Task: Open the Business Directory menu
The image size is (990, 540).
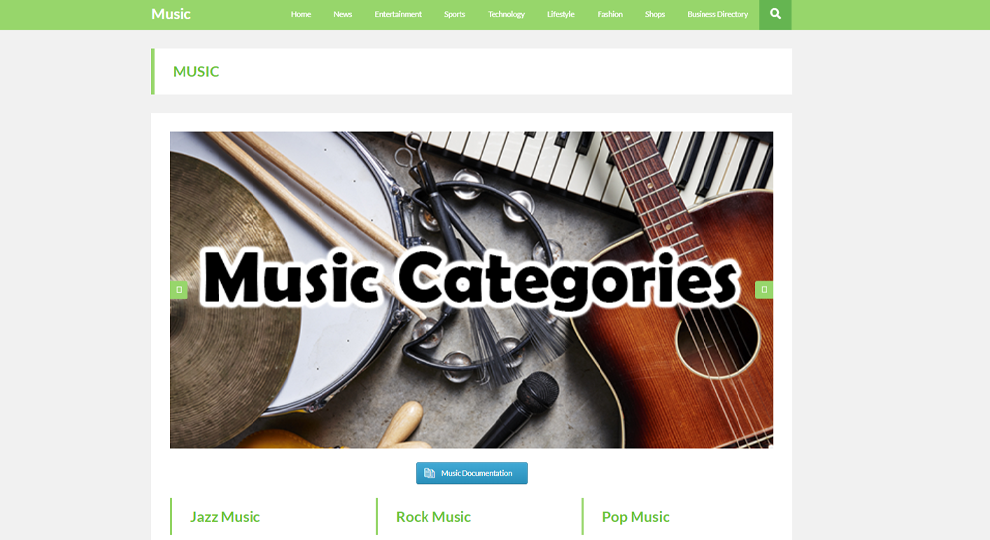Action: [717, 14]
